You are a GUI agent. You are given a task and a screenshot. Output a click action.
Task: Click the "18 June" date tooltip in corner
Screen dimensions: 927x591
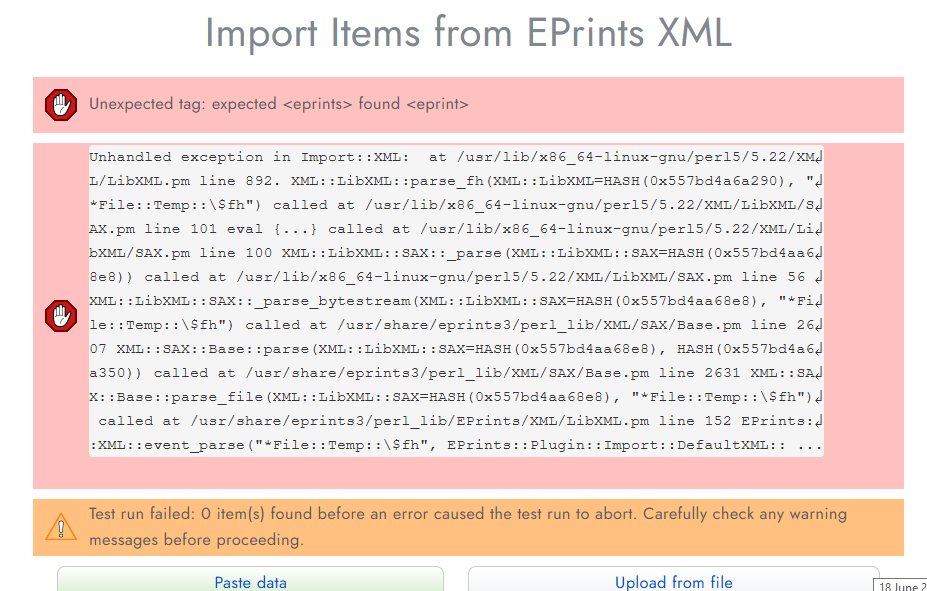(901, 586)
